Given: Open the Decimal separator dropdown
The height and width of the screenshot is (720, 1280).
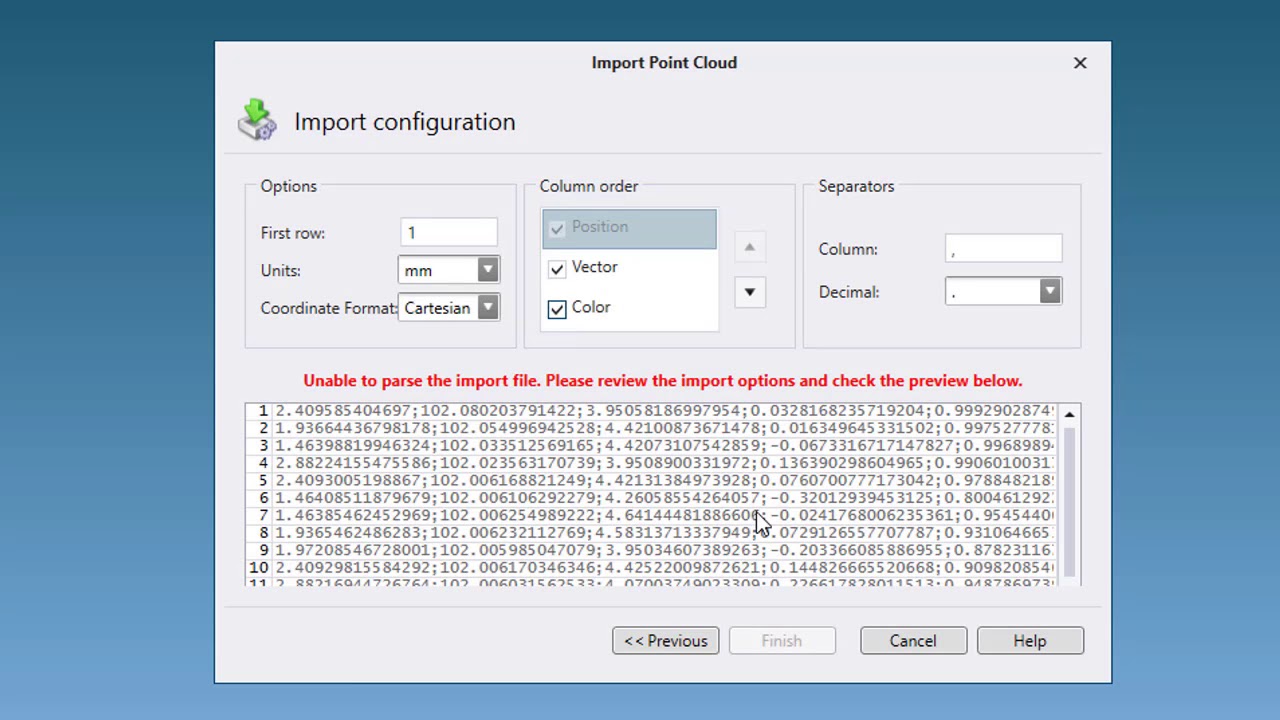Looking at the screenshot, I should coord(1049,292).
